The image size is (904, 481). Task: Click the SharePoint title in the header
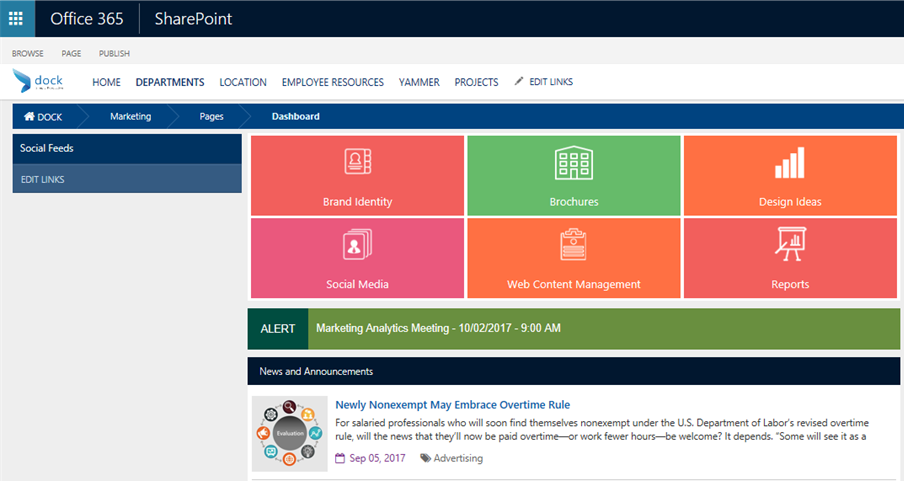point(193,18)
